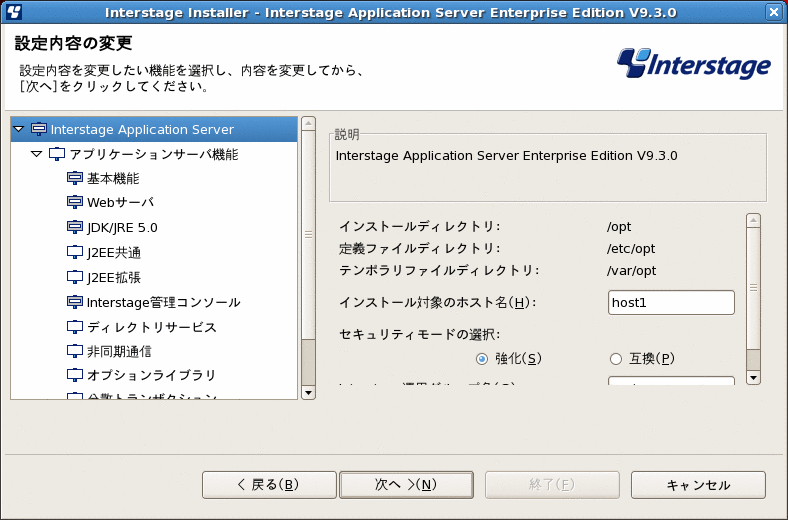Screen dimensions: 788x520
Task: Select the オプションライブラリ tree item
Action: click(151, 375)
